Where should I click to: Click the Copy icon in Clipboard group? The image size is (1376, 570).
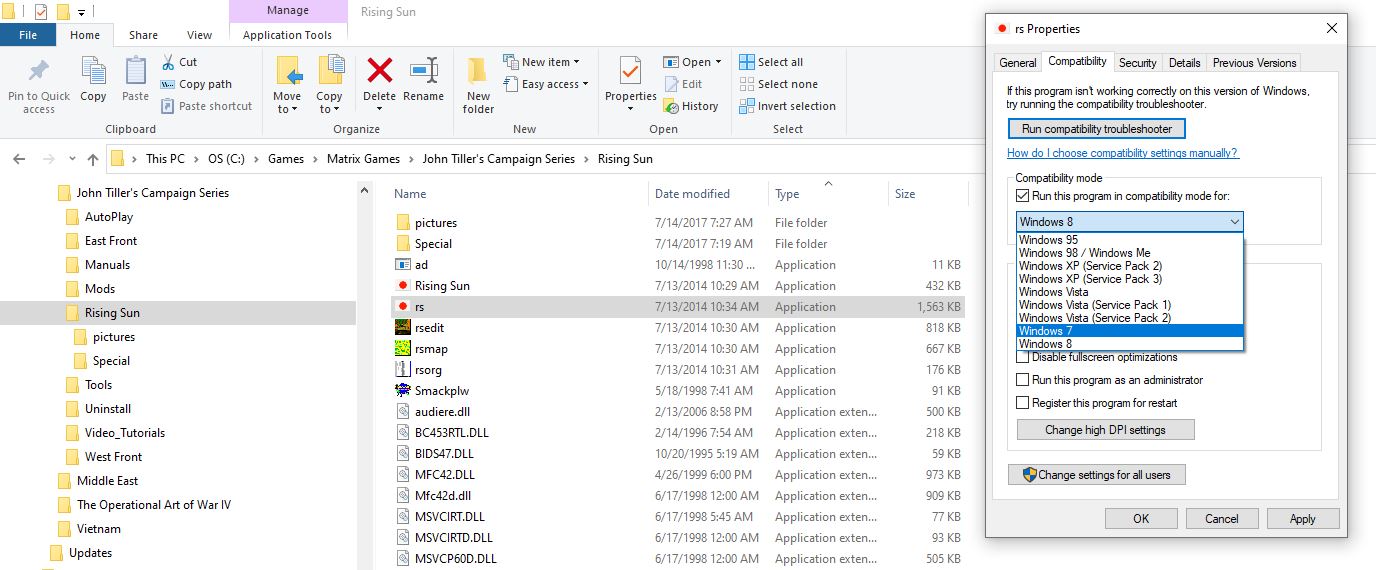93,72
